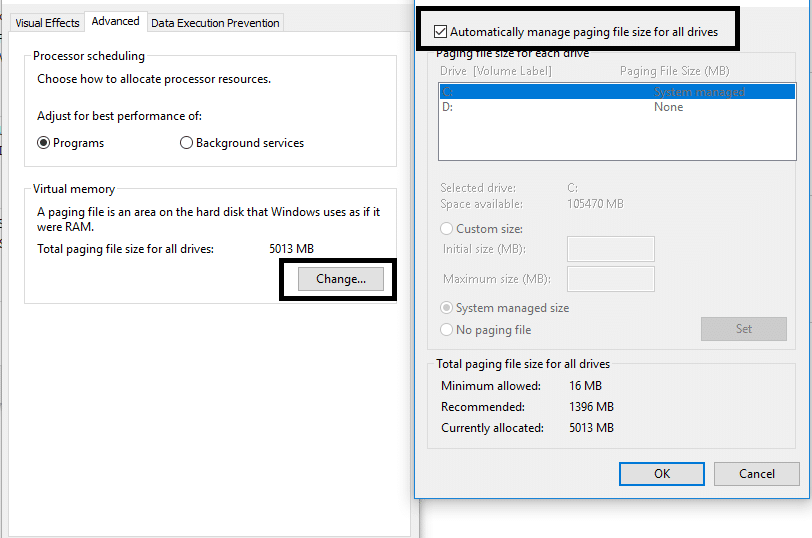Uncheck Automatically manage paging file size
This screenshot has width=812, height=538.
pyautogui.click(x=441, y=32)
